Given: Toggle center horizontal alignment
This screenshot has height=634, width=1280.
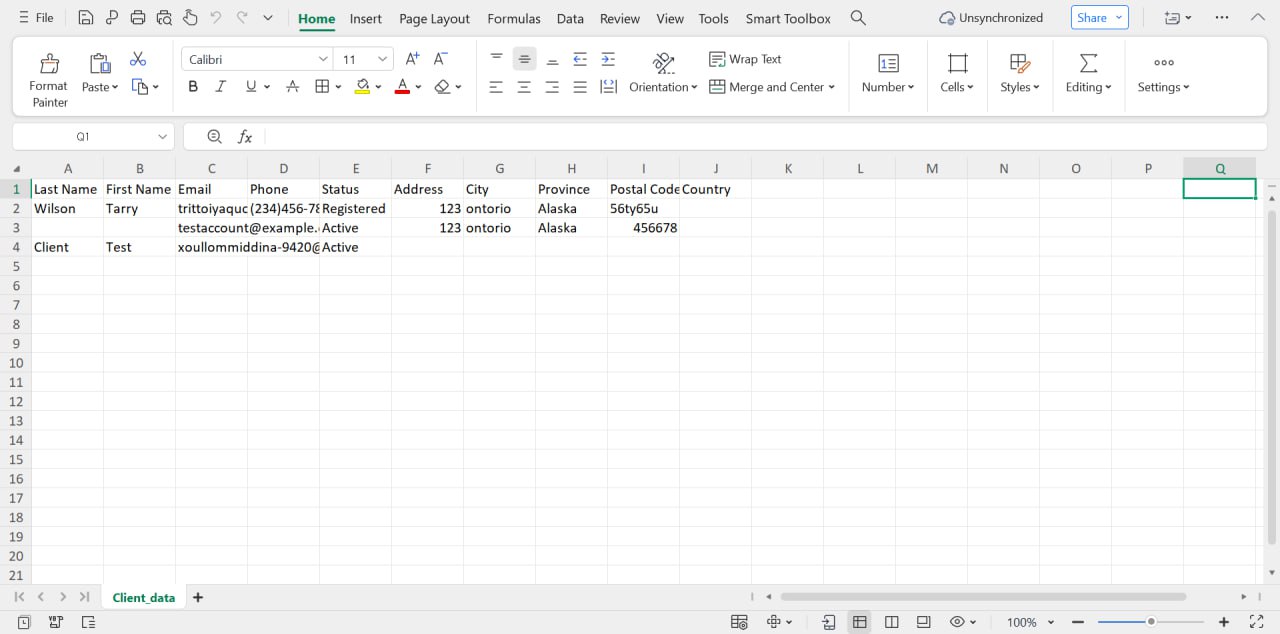Looking at the screenshot, I should pos(524,87).
